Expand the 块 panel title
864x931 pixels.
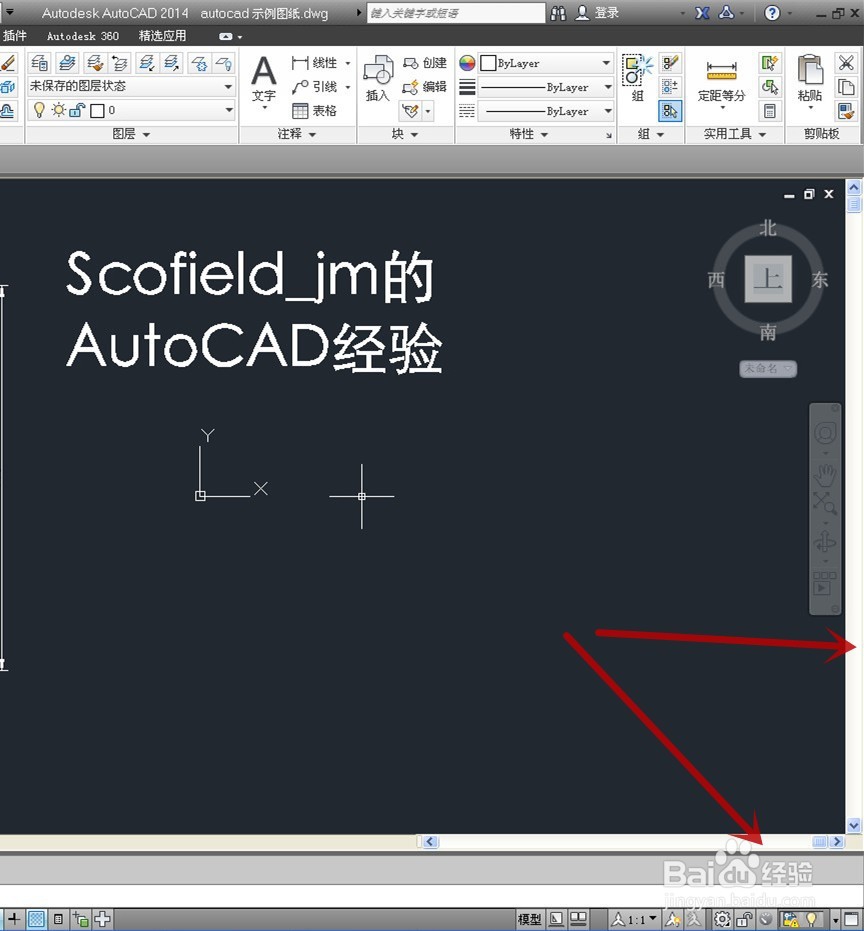click(x=405, y=134)
